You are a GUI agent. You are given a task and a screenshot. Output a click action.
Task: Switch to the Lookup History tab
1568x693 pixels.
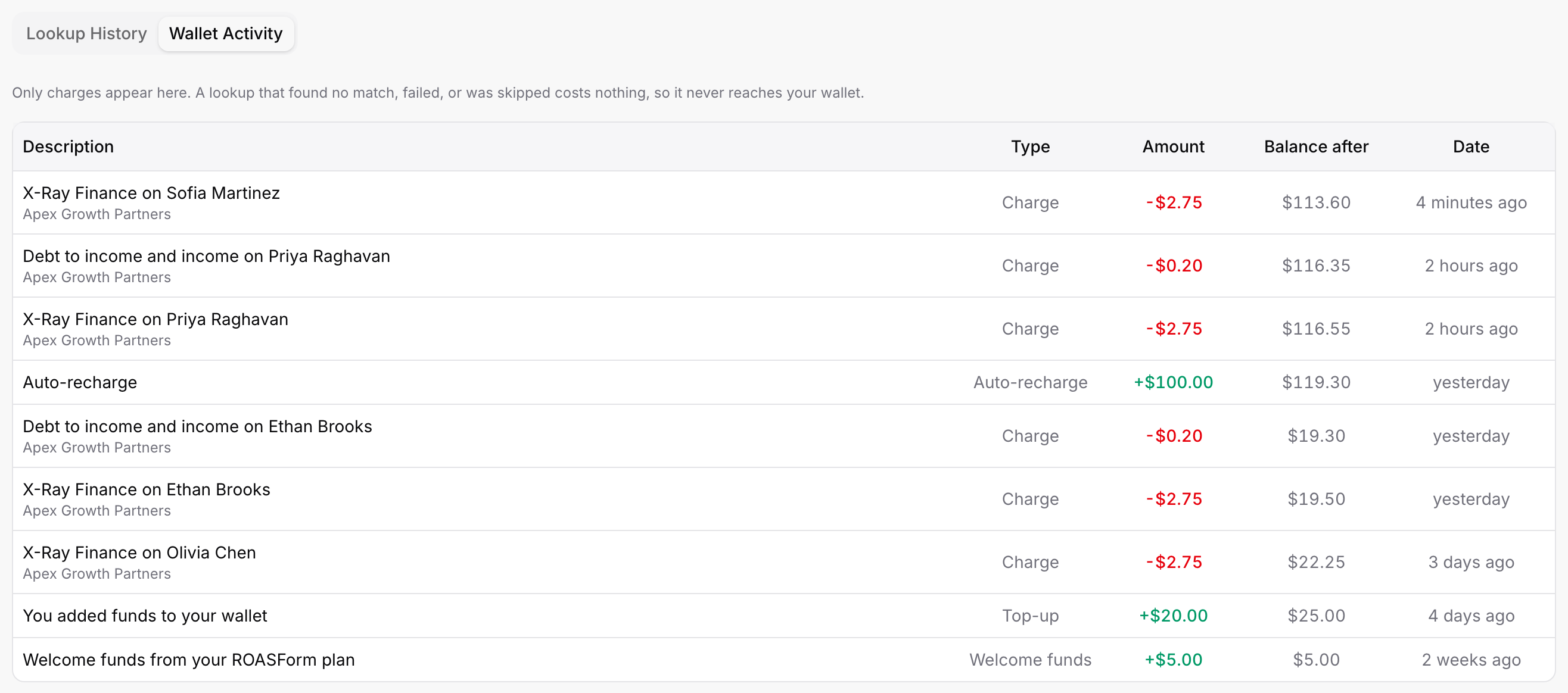[x=86, y=33]
